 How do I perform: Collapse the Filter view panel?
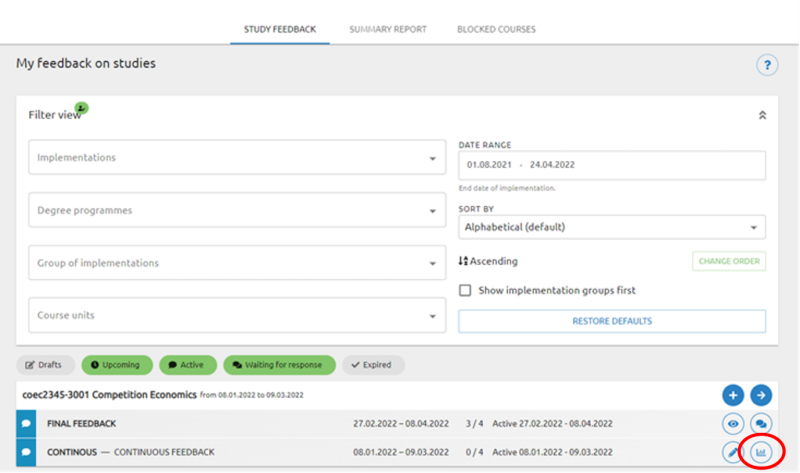(x=762, y=115)
